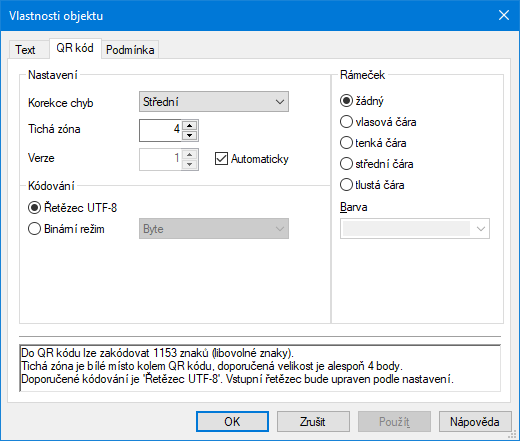Switch to the Podmínka tab

point(130,50)
